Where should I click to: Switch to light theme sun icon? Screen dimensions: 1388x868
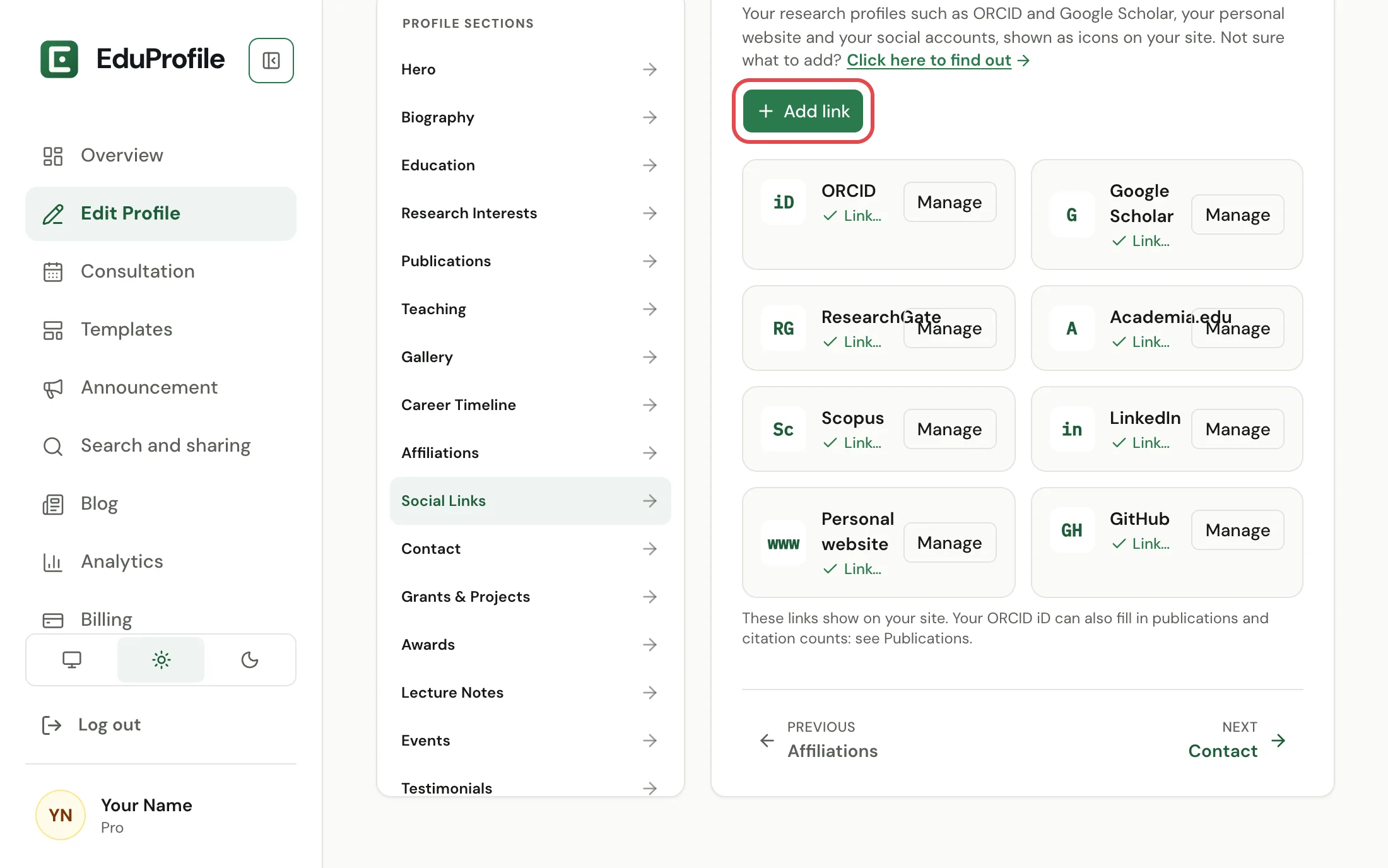(x=161, y=660)
